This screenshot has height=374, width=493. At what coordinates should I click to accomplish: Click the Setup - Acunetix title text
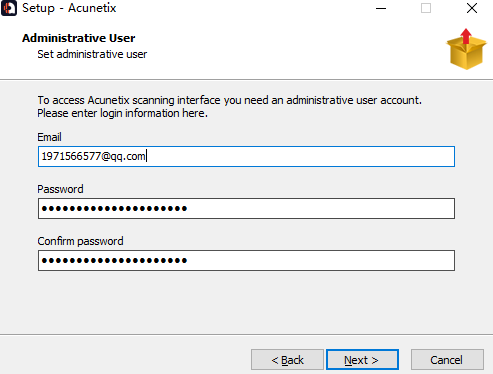click(69, 8)
